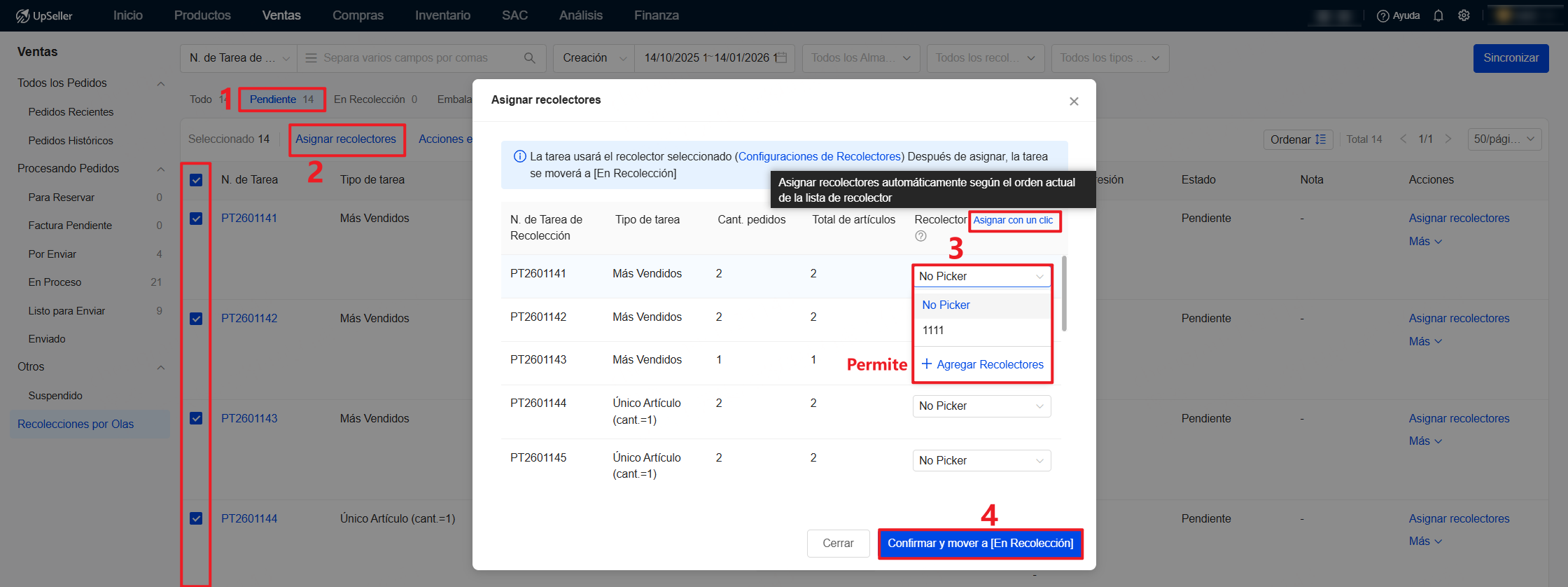The height and width of the screenshot is (587, 1568).
Task: Open the 50/pági... page size dropdown
Action: click(1504, 139)
